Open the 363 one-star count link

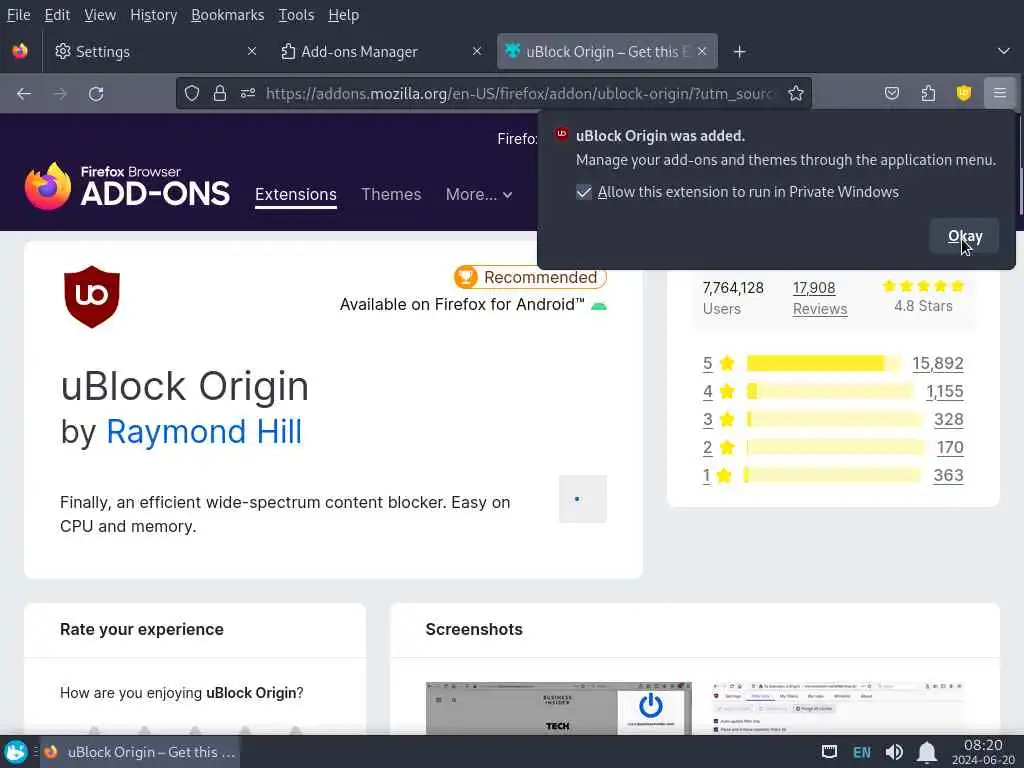pyautogui.click(x=948, y=475)
